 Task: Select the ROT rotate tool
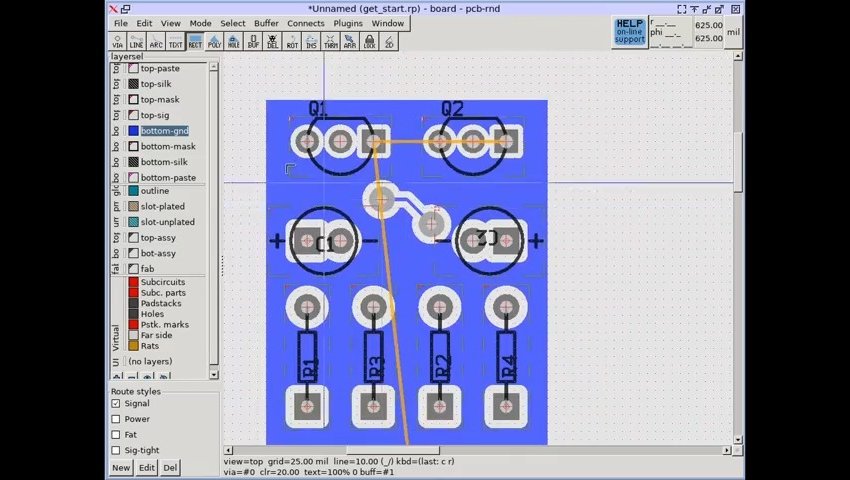(292, 42)
